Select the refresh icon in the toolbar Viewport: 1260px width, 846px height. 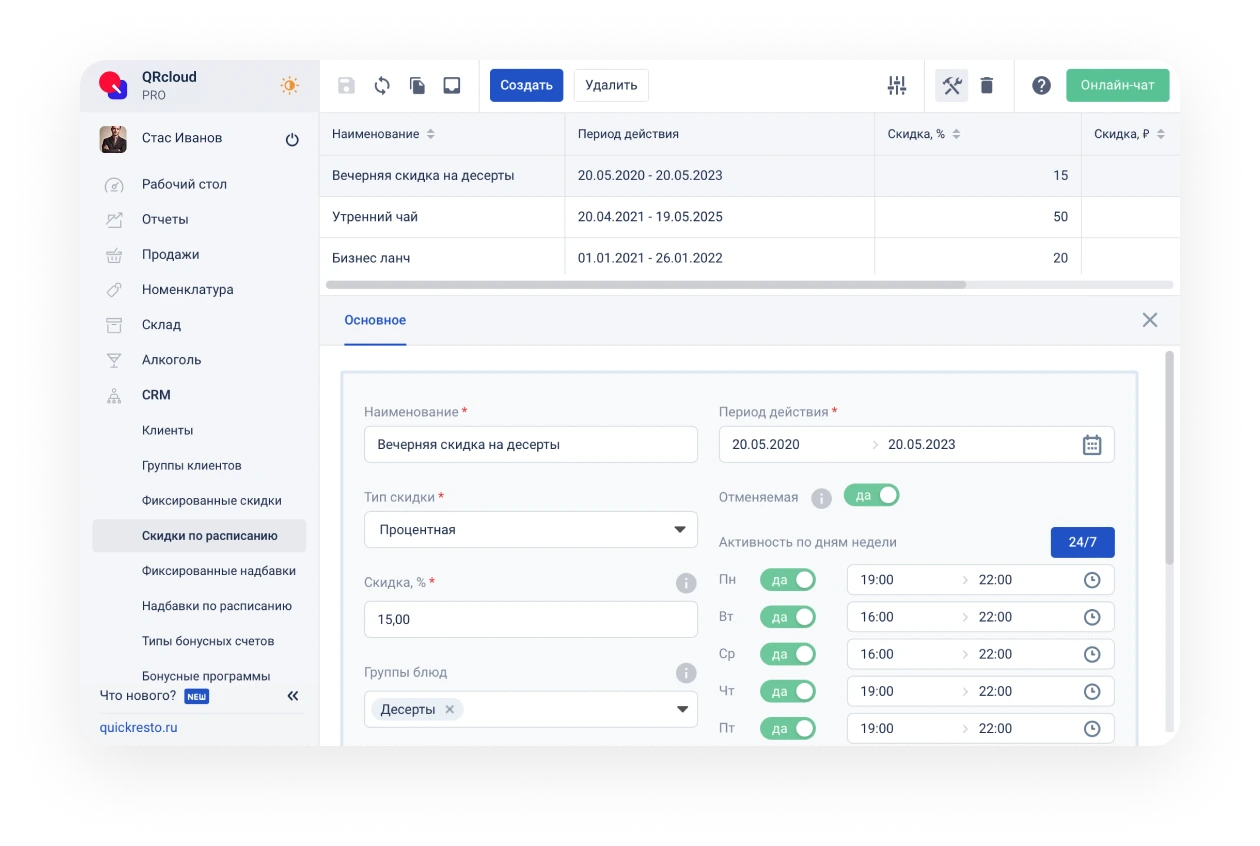pos(381,85)
